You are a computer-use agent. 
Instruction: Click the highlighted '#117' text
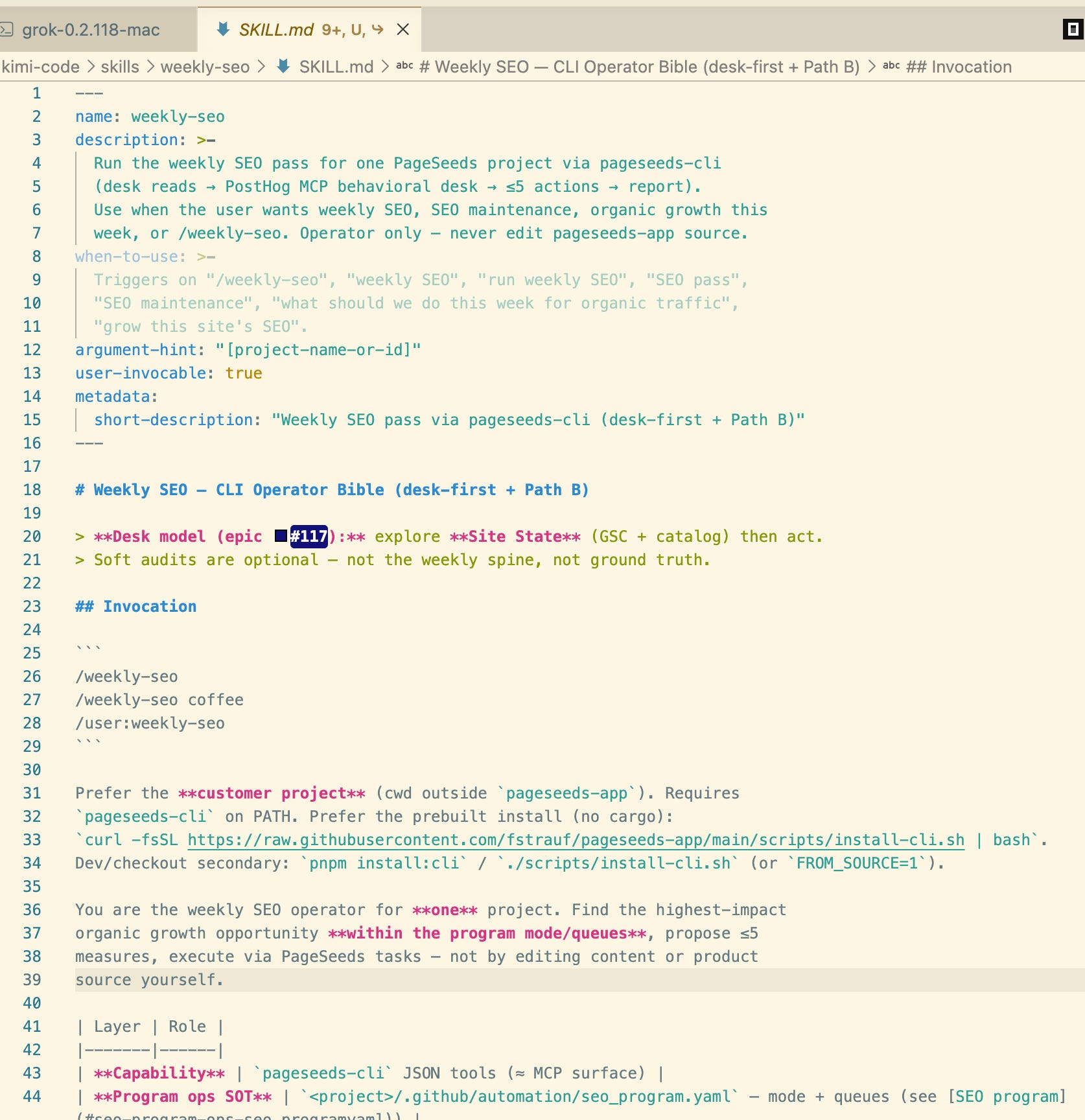(309, 537)
